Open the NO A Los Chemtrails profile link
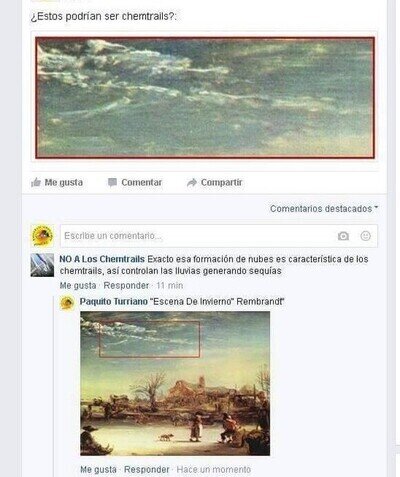This screenshot has width=400, height=477. [102, 259]
